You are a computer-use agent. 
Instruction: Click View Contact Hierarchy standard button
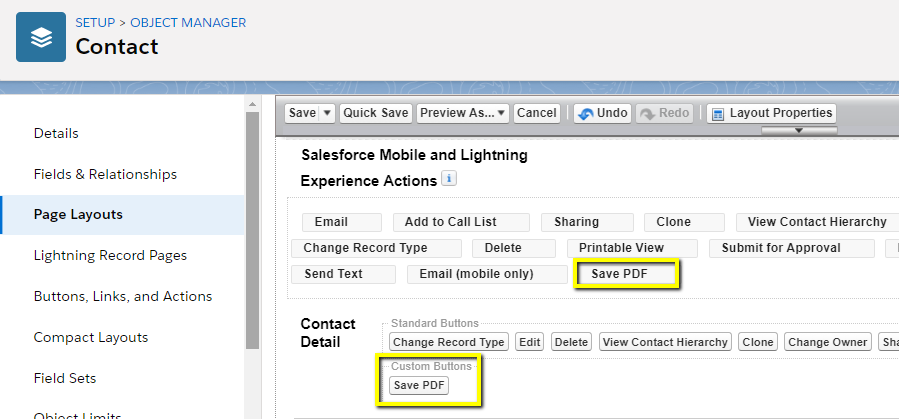[x=665, y=342]
